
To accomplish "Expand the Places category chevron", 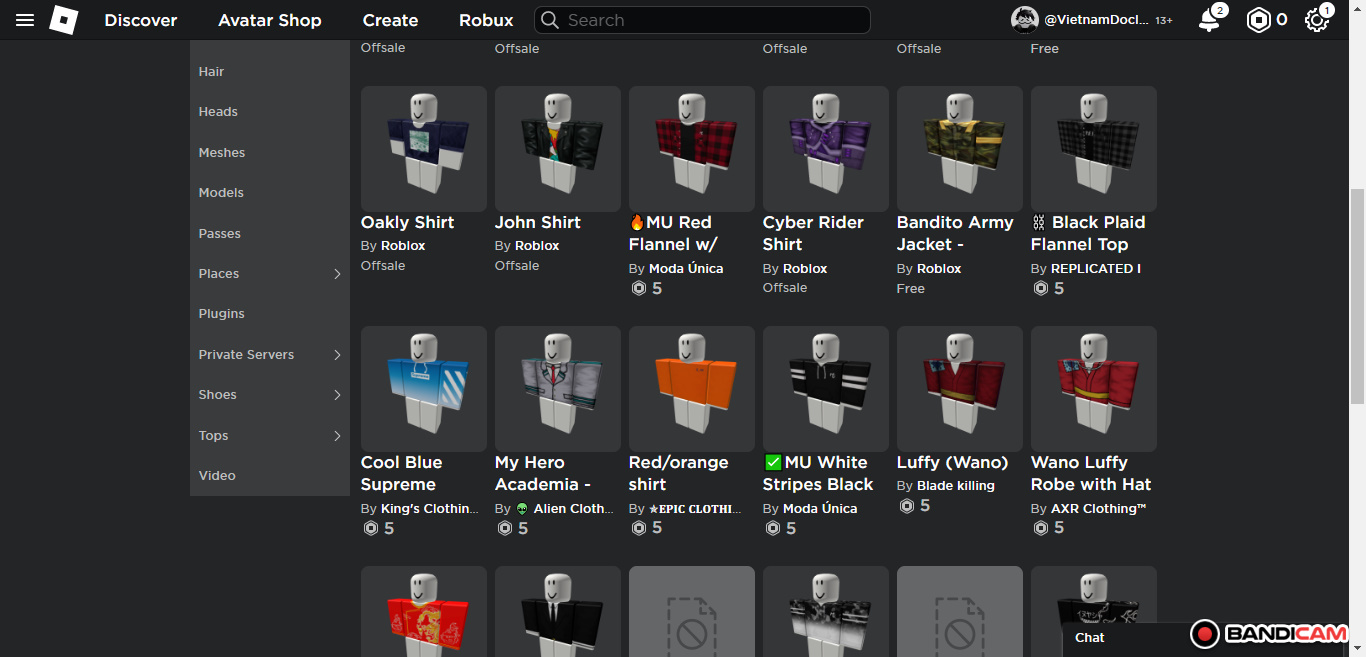I will [337, 274].
